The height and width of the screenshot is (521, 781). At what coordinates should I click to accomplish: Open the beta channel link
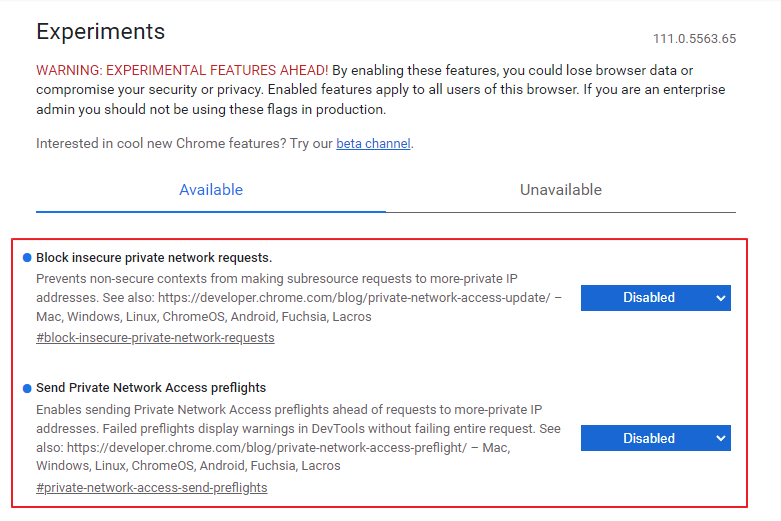coord(374,143)
